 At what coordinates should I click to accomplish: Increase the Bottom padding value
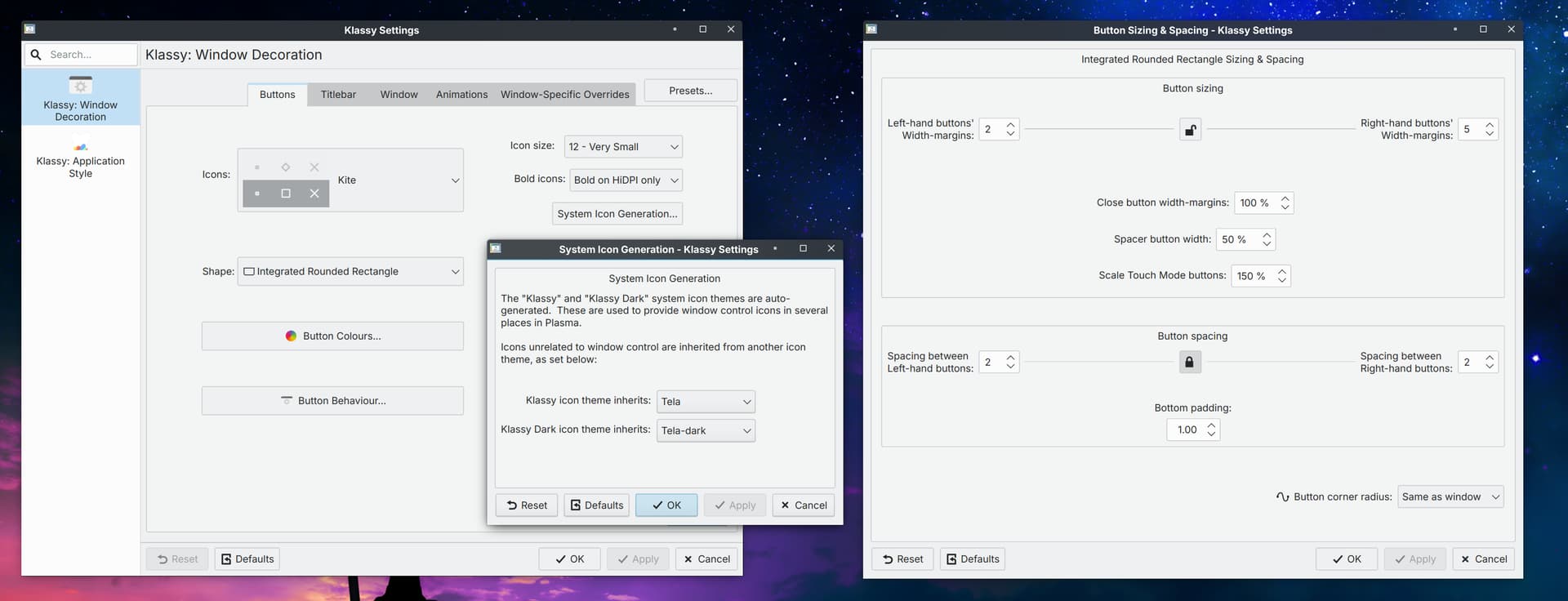coord(1211,425)
